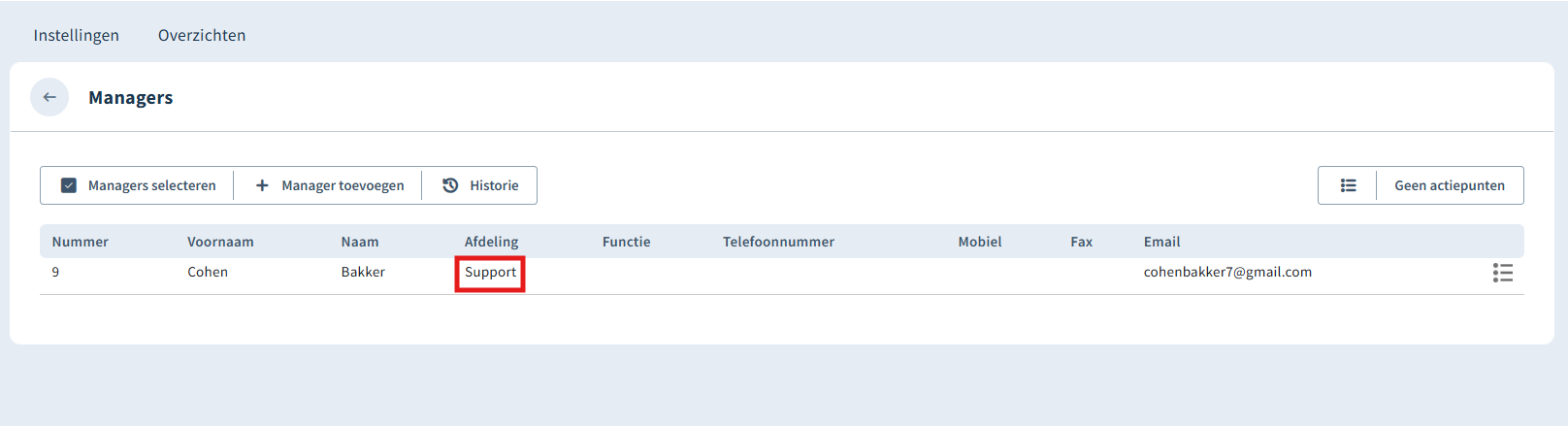Sort by the Telefoonnummer column header
Viewport: 1568px width, 426px height.
[778, 242]
